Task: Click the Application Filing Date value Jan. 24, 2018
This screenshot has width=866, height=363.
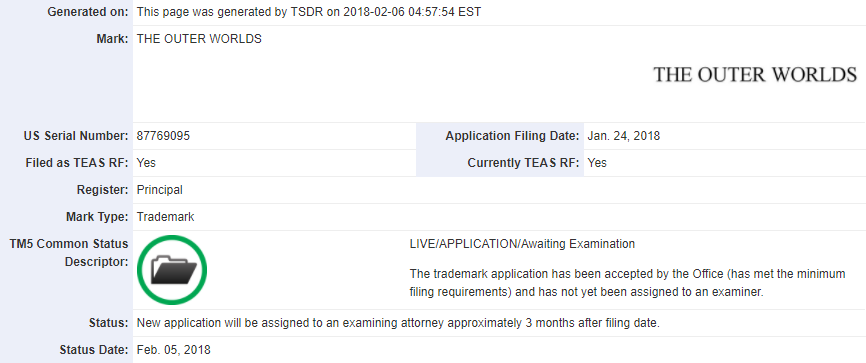Action: [x=624, y=136]
